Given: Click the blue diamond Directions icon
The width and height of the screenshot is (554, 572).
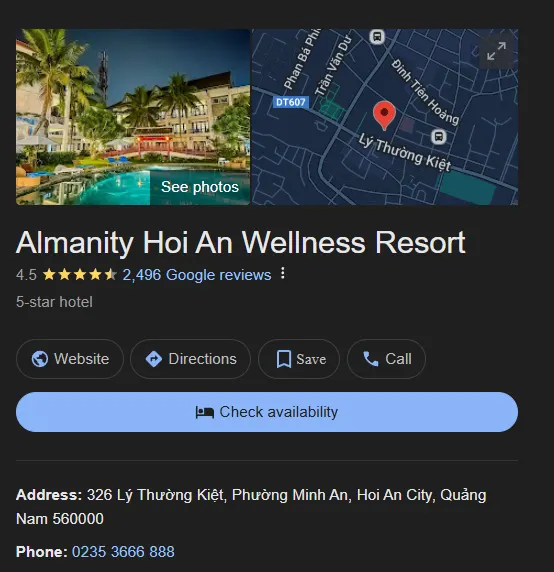Looking at the screenshot, I should click(x=154, y=359).
